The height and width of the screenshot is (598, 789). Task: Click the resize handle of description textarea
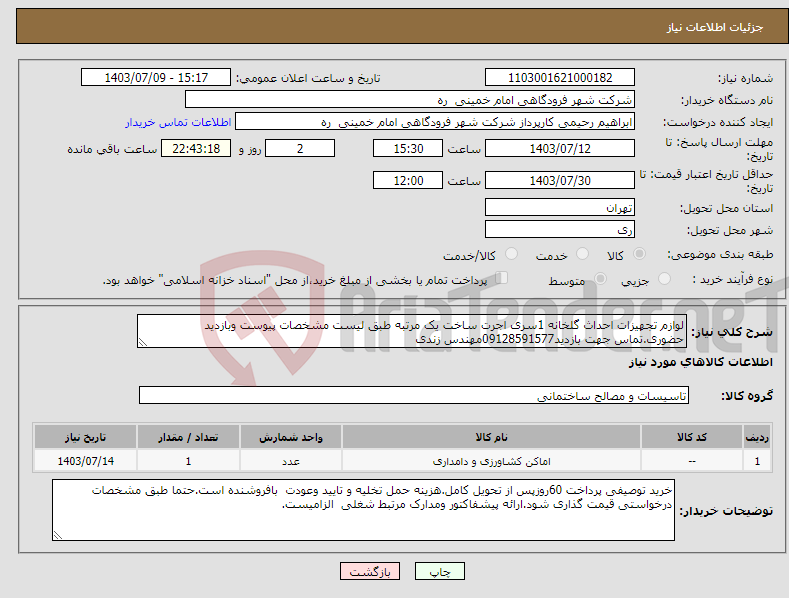coord(143,342)
